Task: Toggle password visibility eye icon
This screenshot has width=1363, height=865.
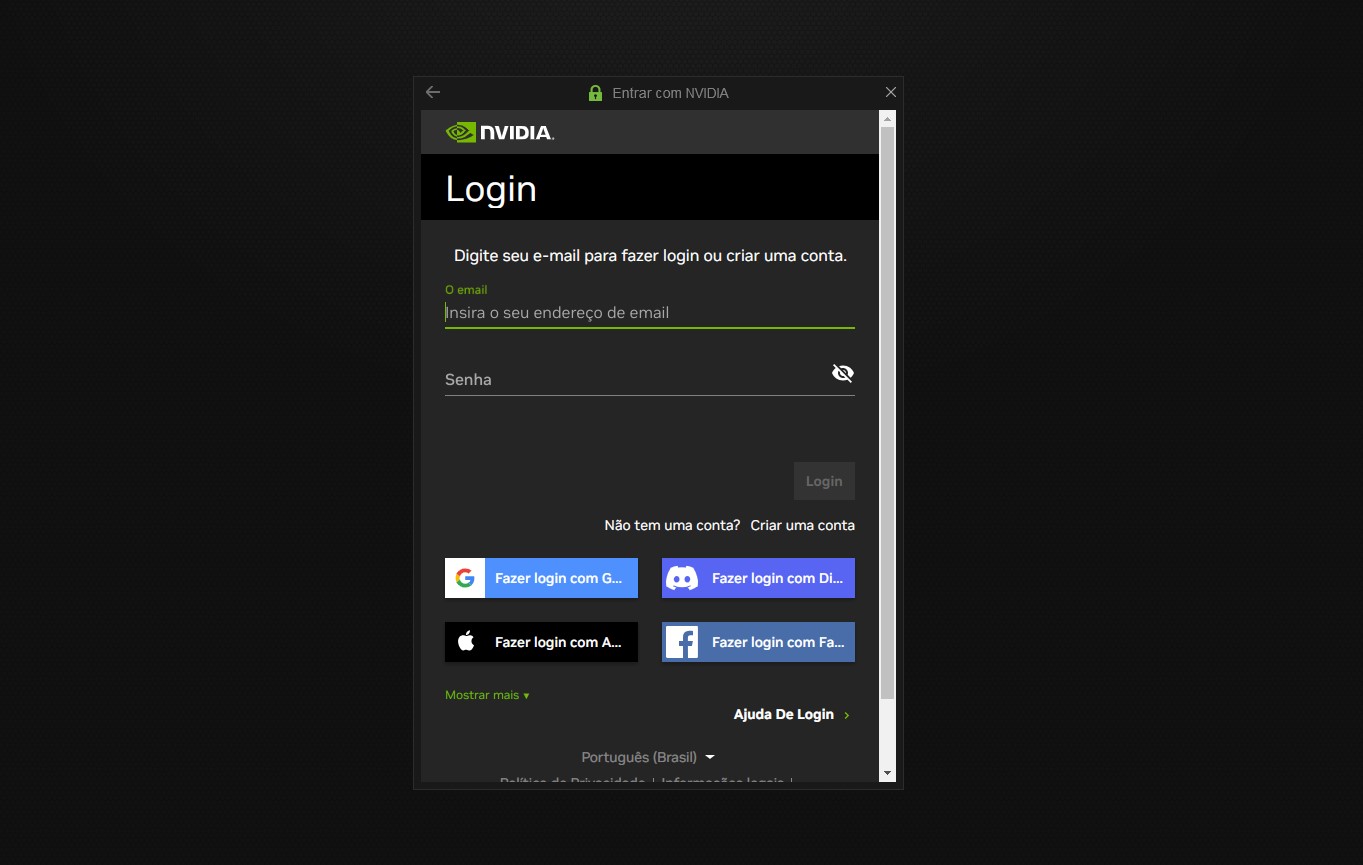Action: [843, 373]
